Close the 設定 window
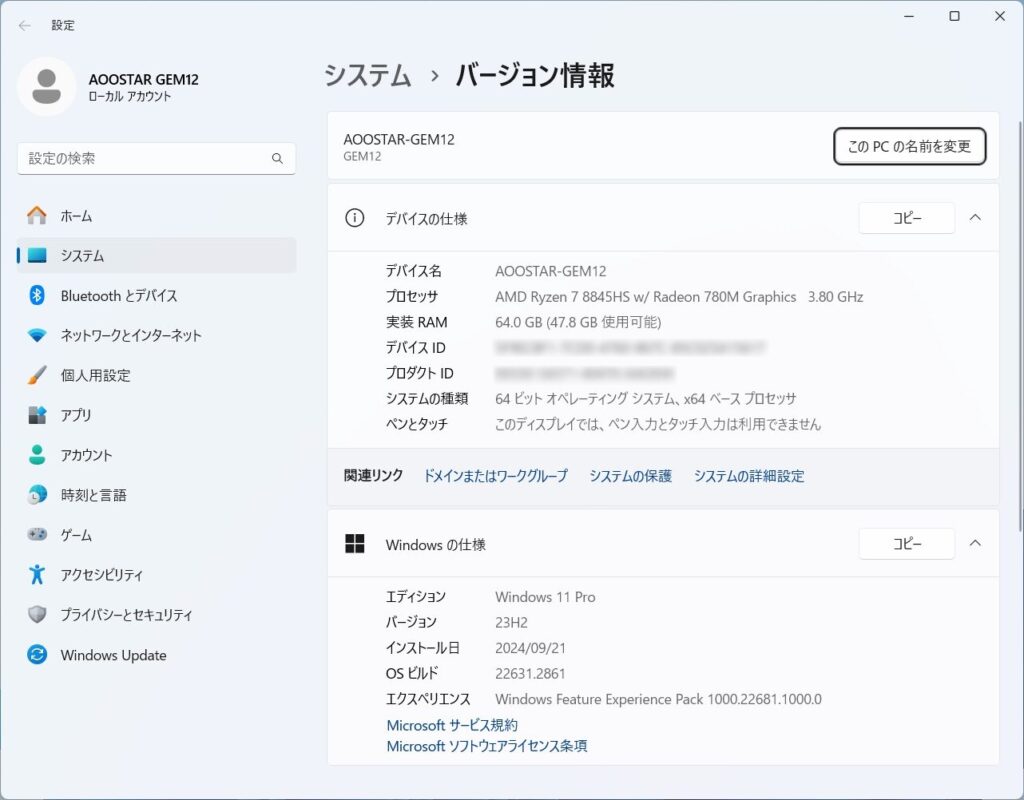 point(1000,16)
